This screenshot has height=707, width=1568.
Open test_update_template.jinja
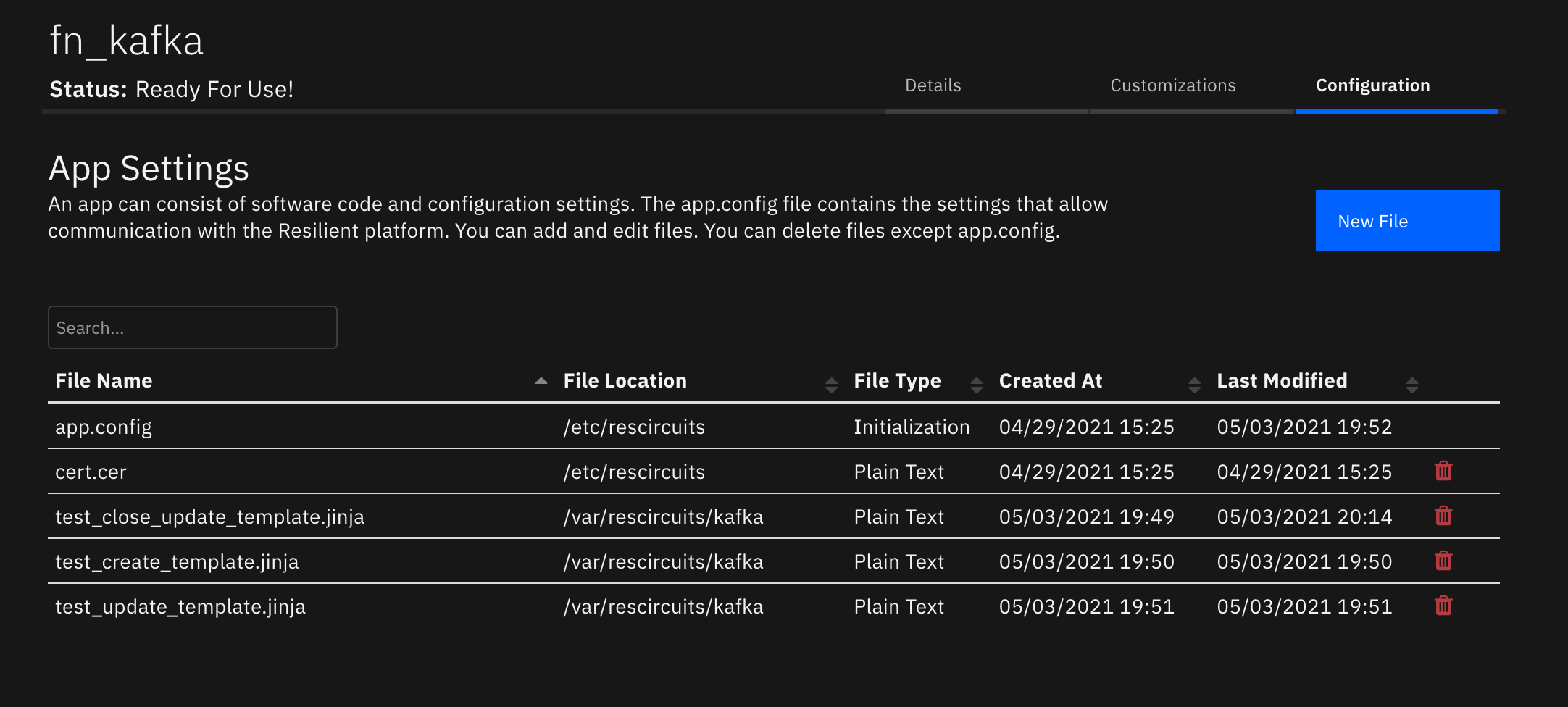pos(180,607)
